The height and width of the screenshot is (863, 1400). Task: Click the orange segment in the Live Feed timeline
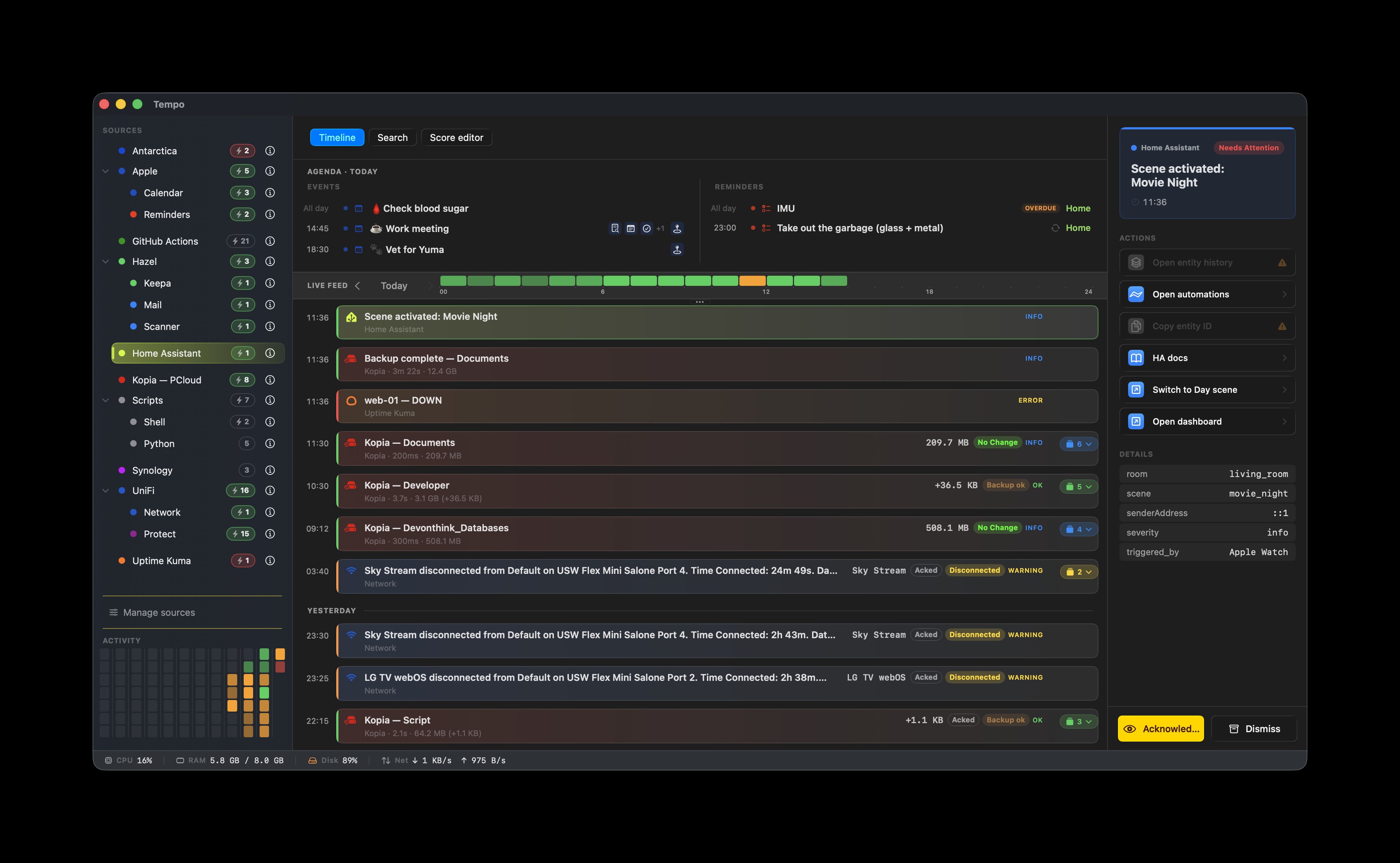752,281
